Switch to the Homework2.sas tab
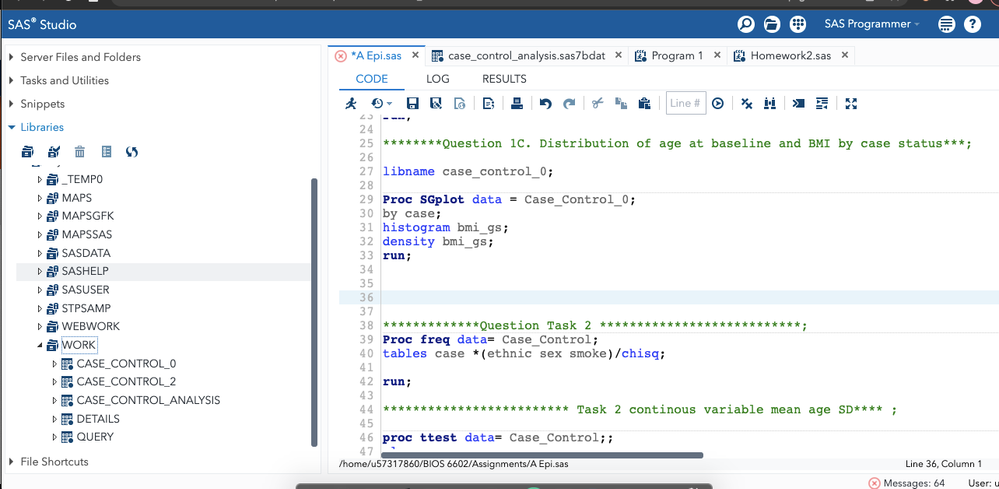 (x=790, y=56)
